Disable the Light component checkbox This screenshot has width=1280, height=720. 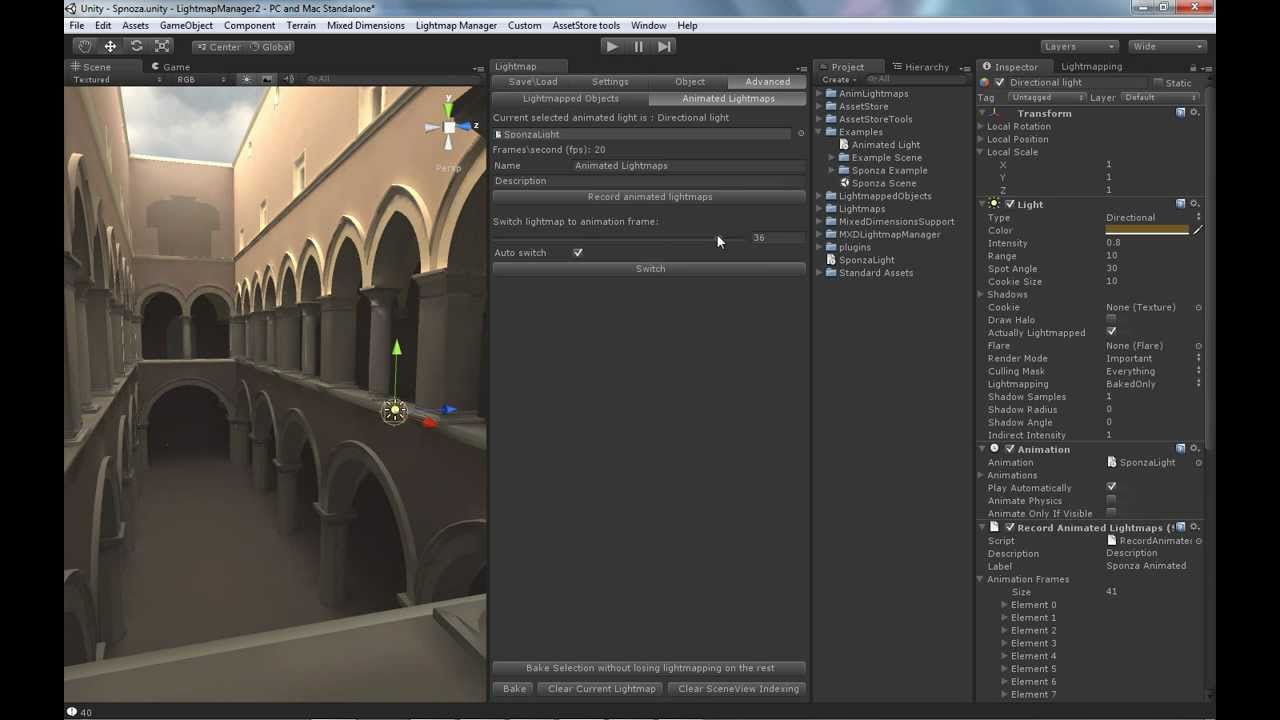(x=1009, y=204)
